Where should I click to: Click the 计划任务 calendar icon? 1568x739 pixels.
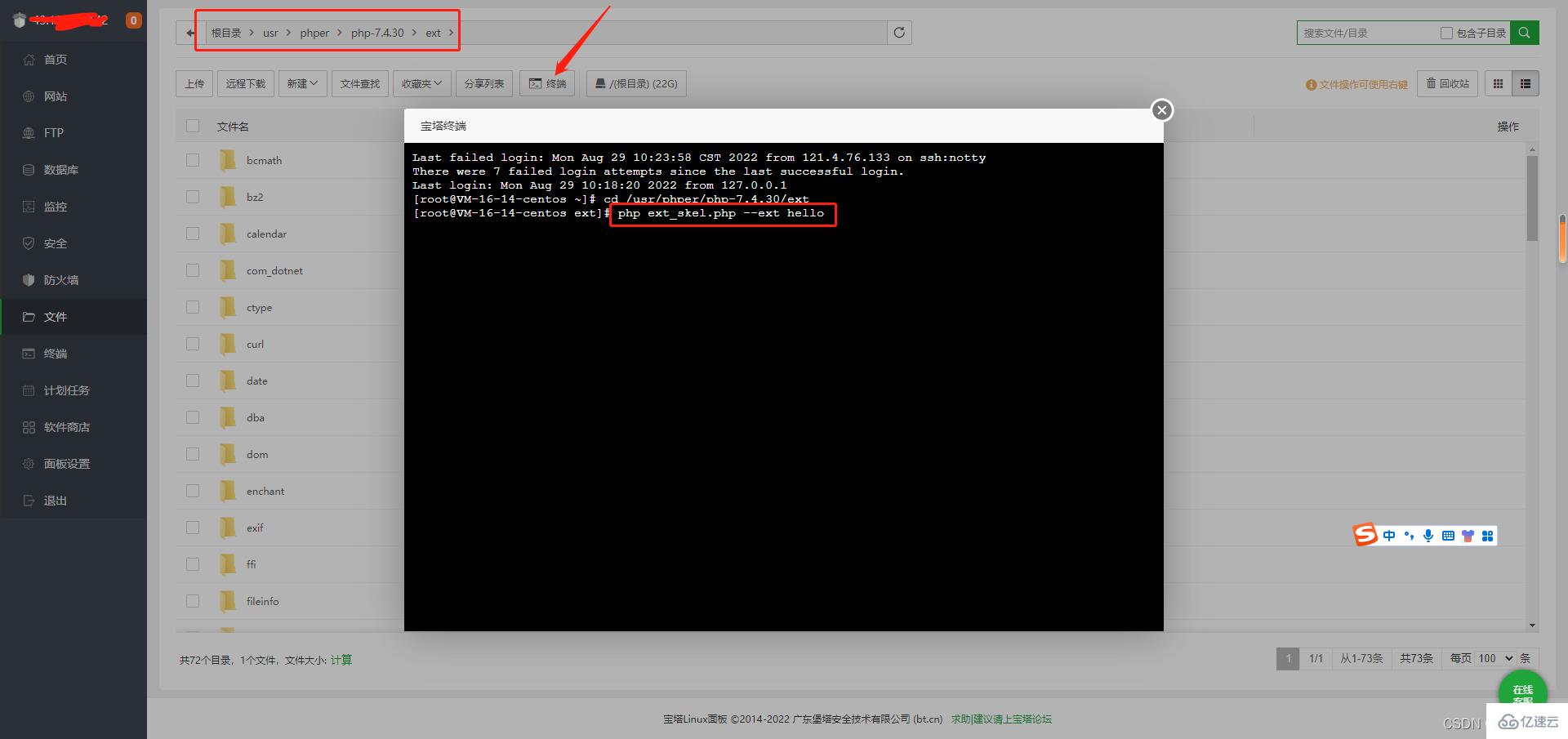pos(29,390)
